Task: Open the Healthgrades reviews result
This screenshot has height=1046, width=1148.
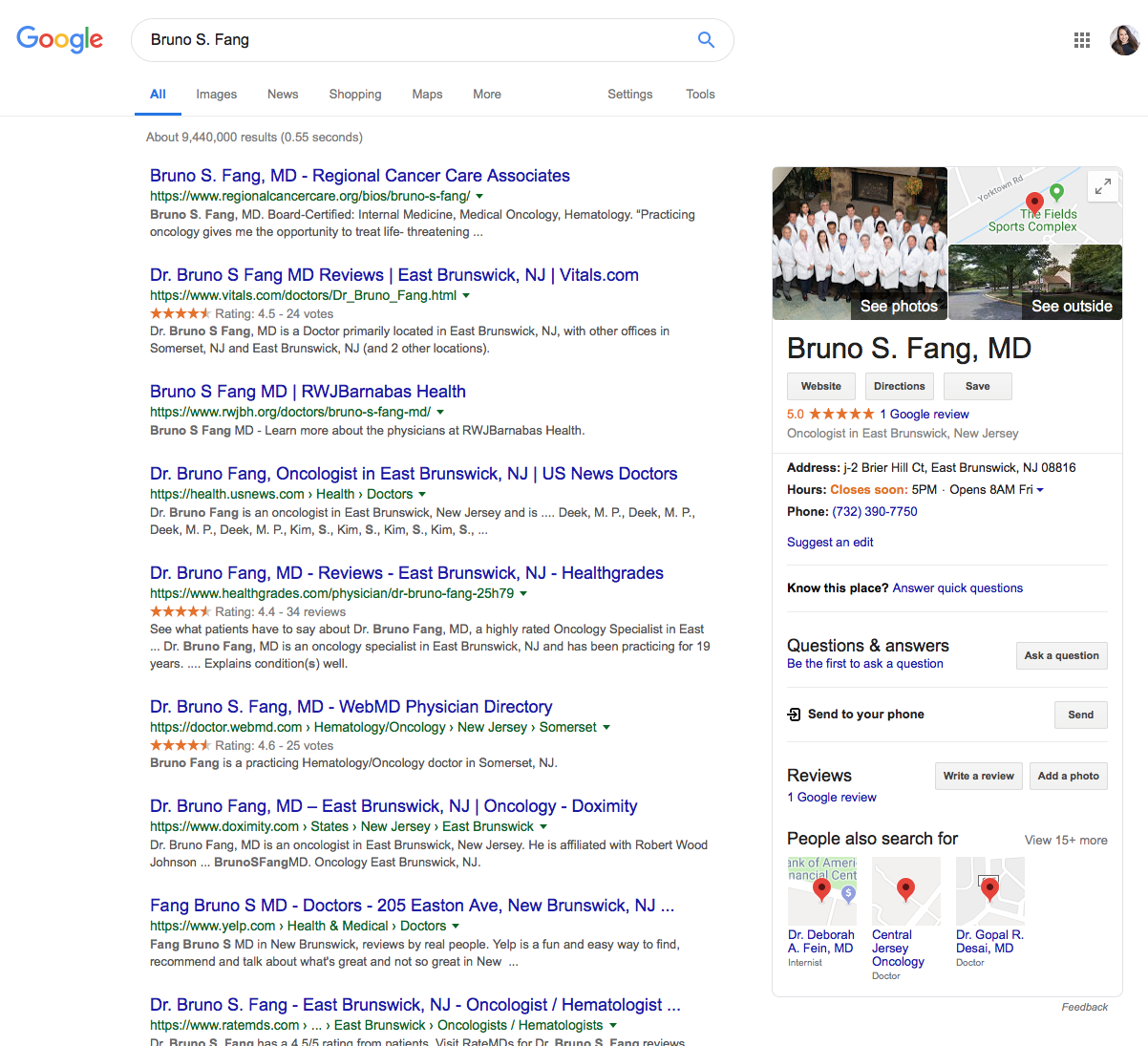Action: 407,573
